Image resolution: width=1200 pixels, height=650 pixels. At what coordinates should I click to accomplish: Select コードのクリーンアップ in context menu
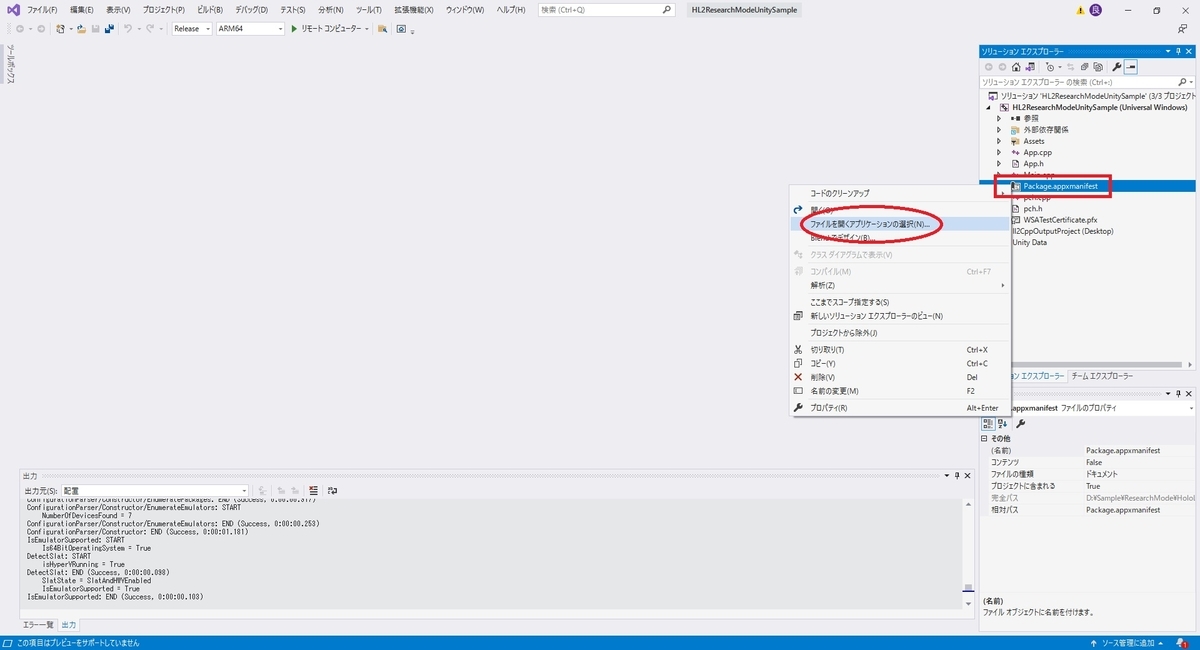pos(840,193)
